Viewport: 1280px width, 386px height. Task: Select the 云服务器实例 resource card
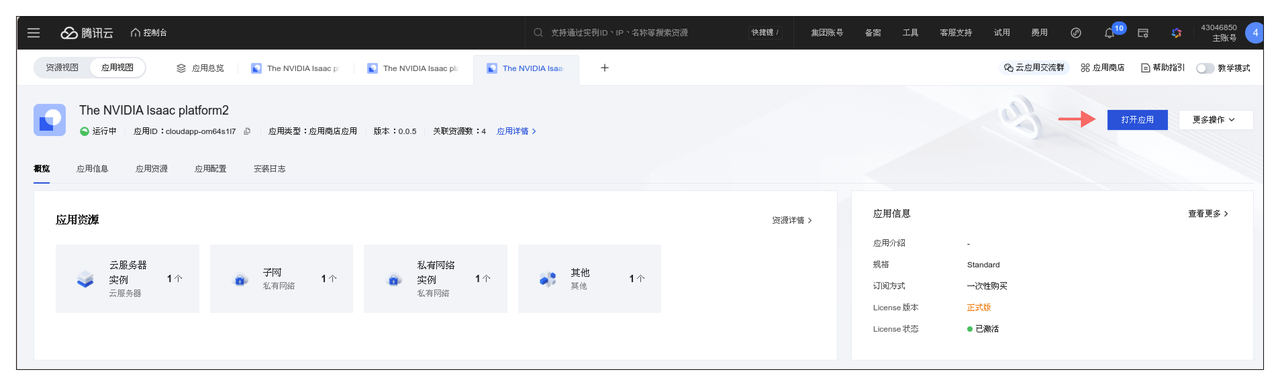click(127, 279)
